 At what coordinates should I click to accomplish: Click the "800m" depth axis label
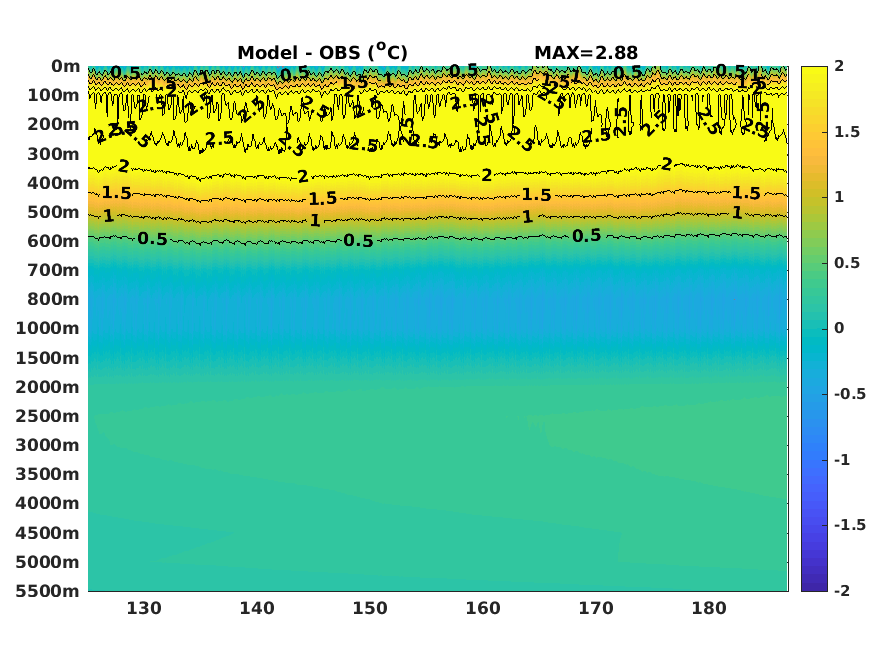click(x=54, y=299)
